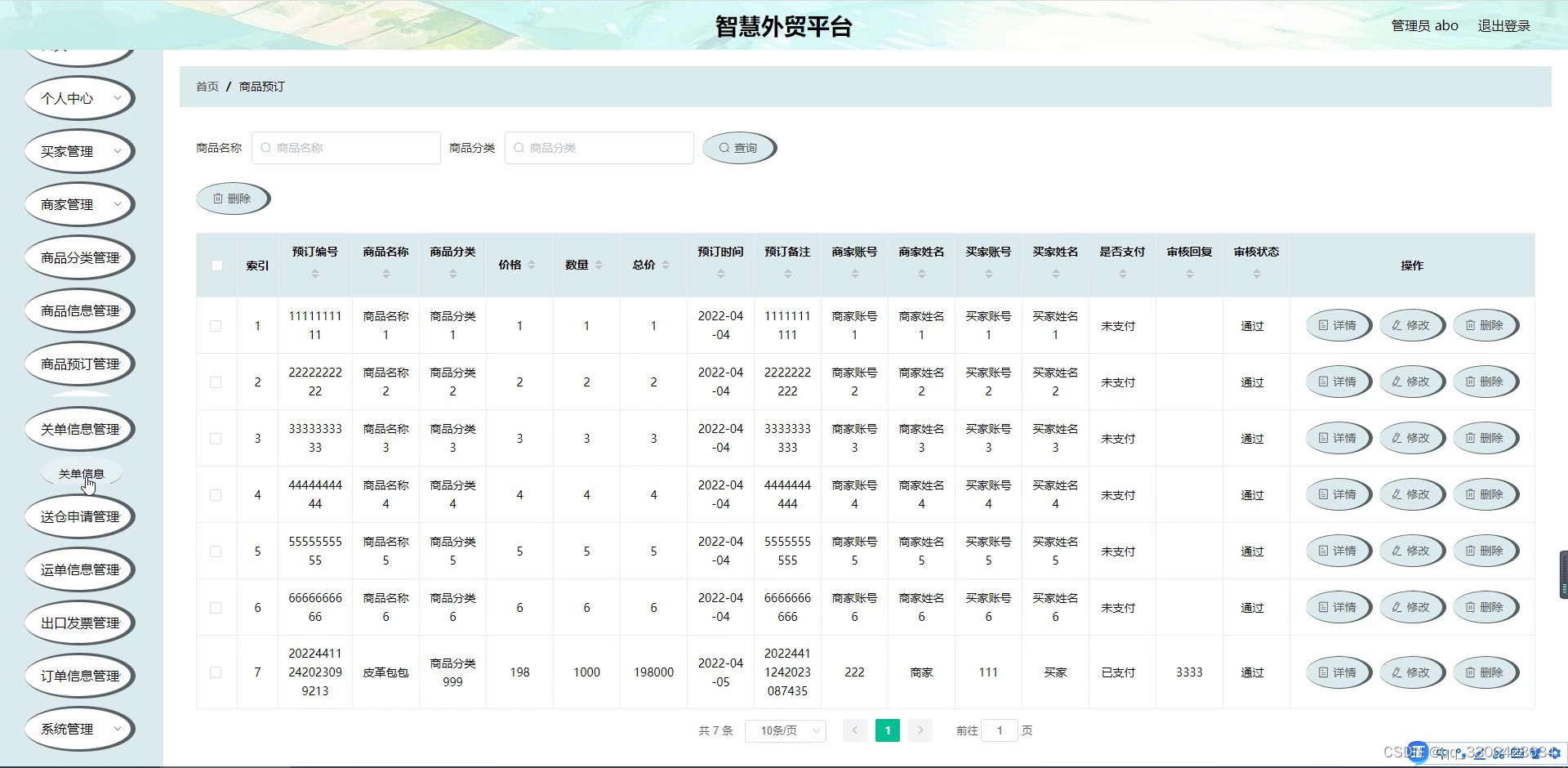1568x768 pixels.
Task: Open 详情 for order row 5
Action: (1337, 551)
